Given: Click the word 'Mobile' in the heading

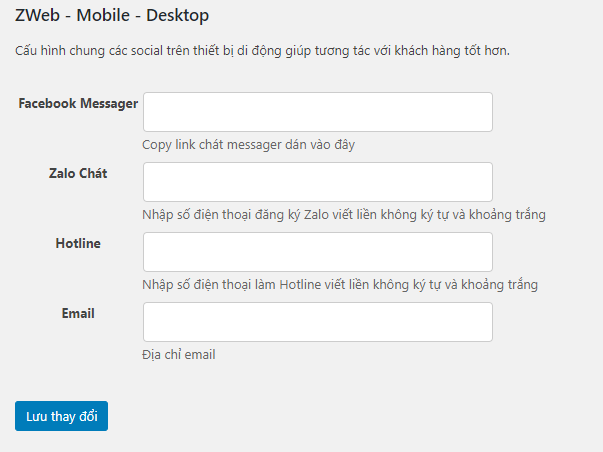Looking at the screenshot, I should (x=103, y=15).
